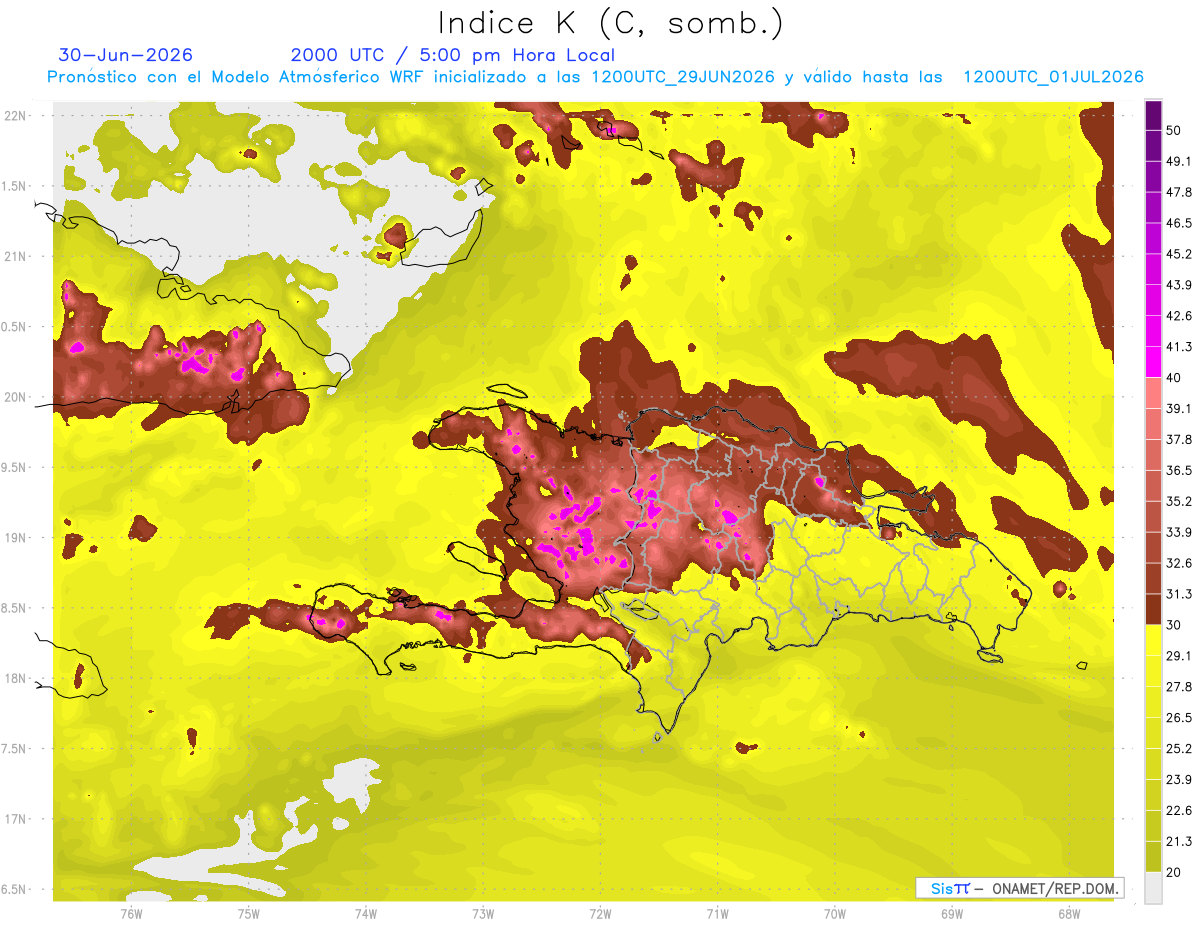Click the longitude label "73W"
Viewport: 1200px width, 927px height.
point(483,914)
